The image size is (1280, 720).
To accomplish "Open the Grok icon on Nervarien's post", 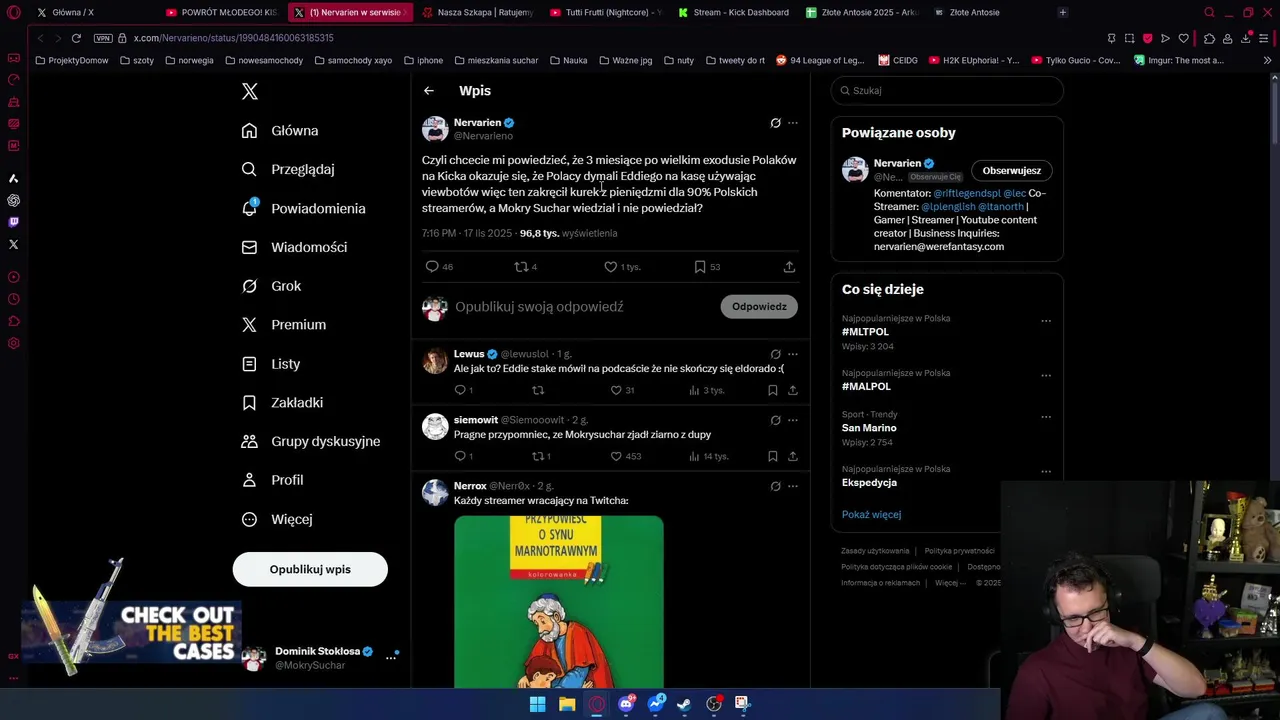I will click(775, 123).
